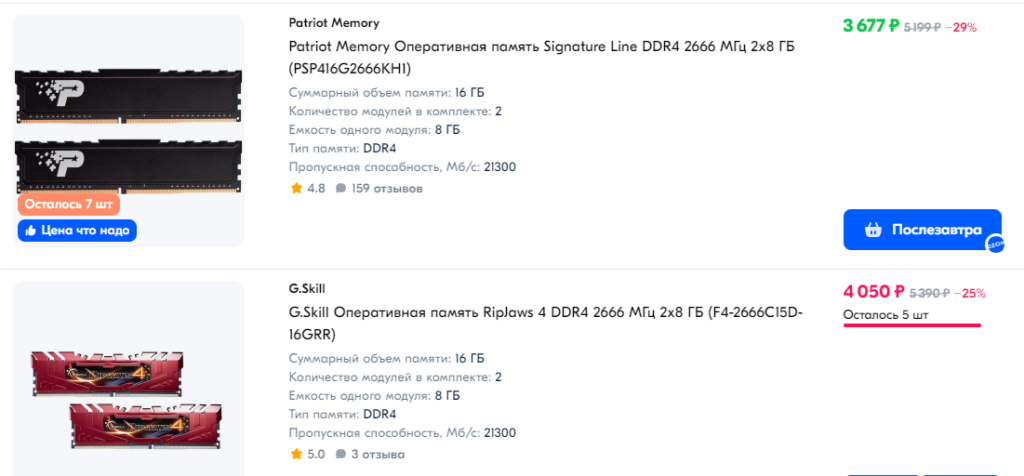Click the basket icon on Послезавтра button
Viewport: 1024px width, 476px height.
tap(872, 230)
